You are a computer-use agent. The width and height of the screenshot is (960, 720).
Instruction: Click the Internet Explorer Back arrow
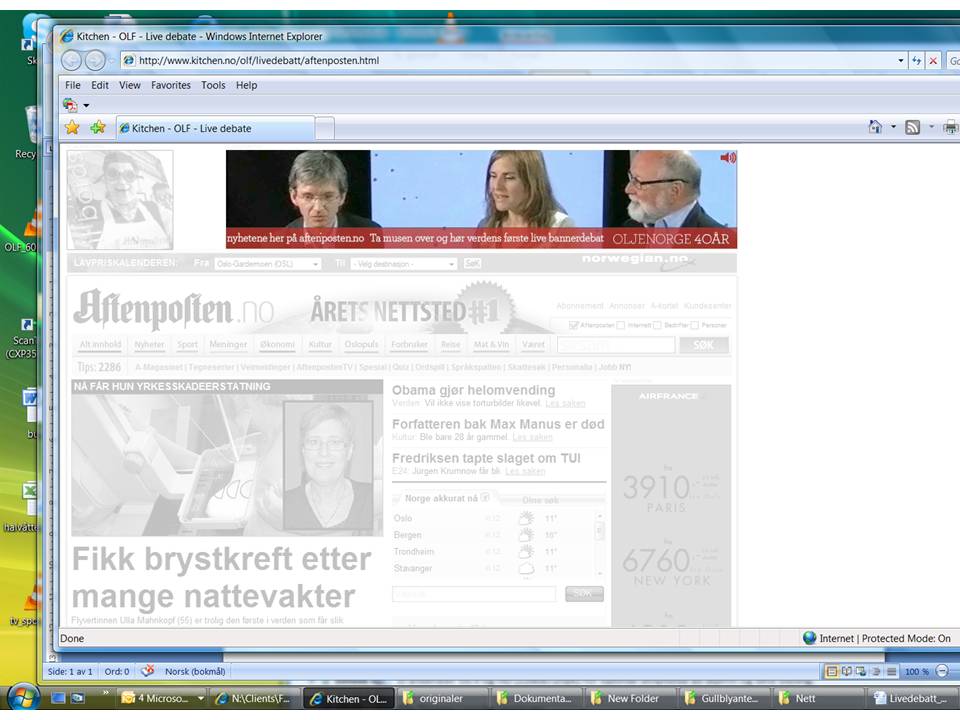[72, 60]
